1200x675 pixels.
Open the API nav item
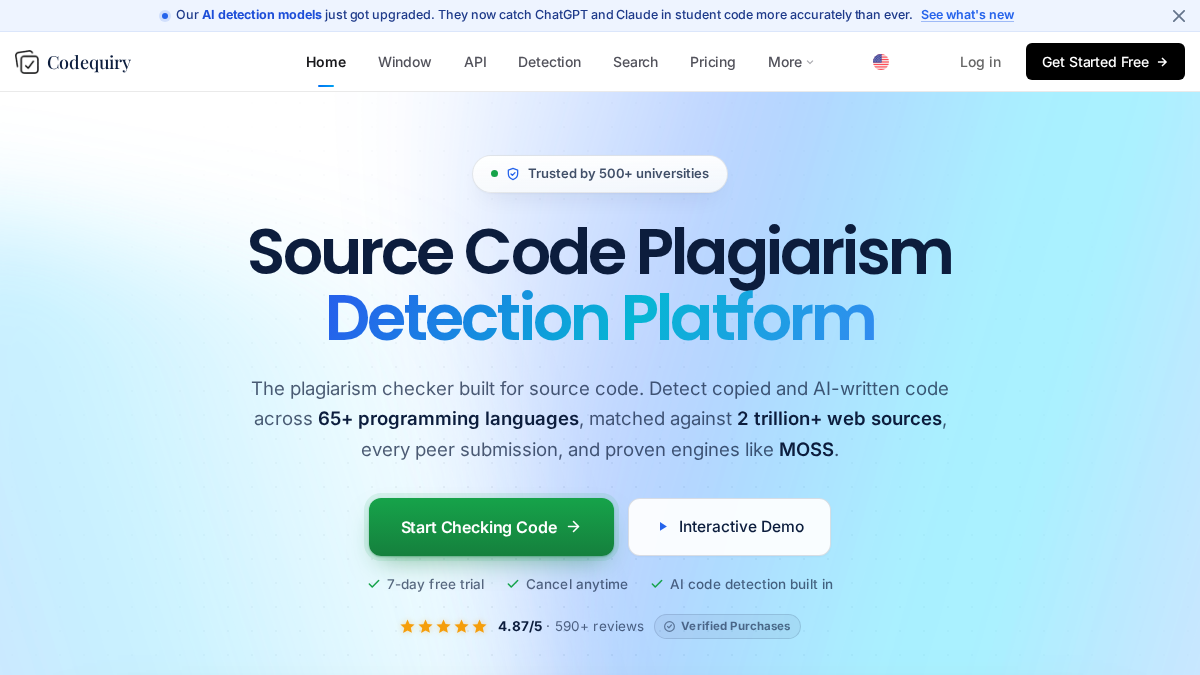[x=475, y=62]
